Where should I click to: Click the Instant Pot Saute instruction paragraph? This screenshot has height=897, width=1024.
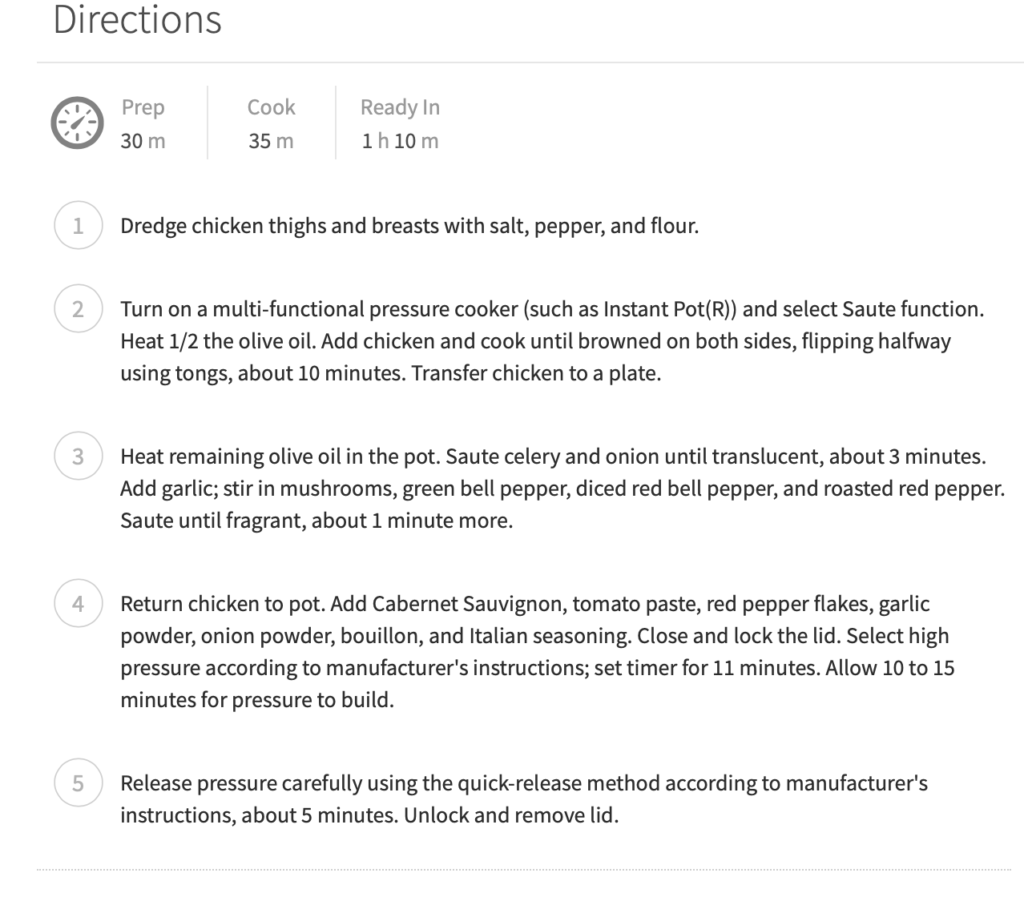coord(552,341)
